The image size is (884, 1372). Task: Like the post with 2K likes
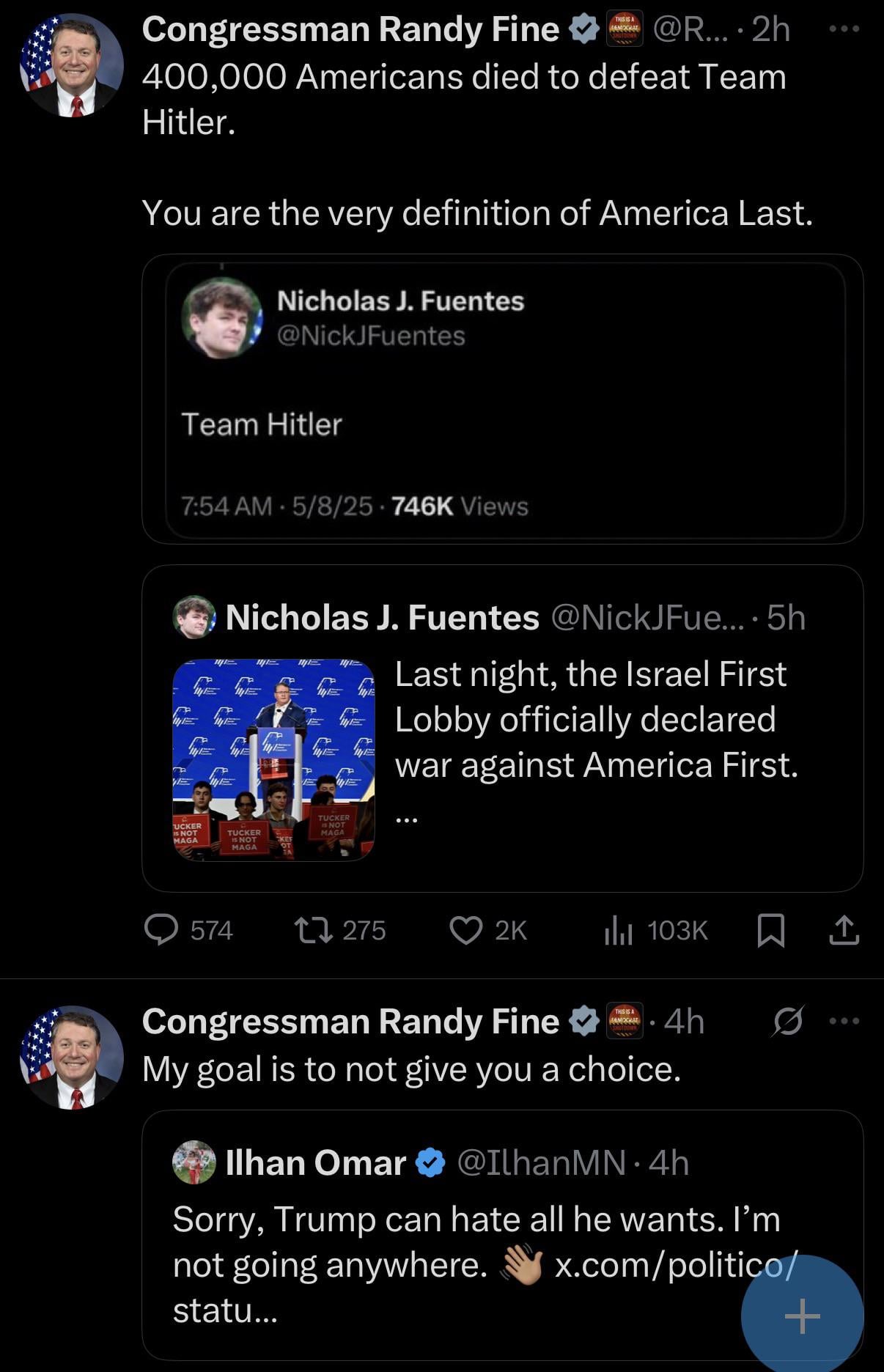click(466, 930)
